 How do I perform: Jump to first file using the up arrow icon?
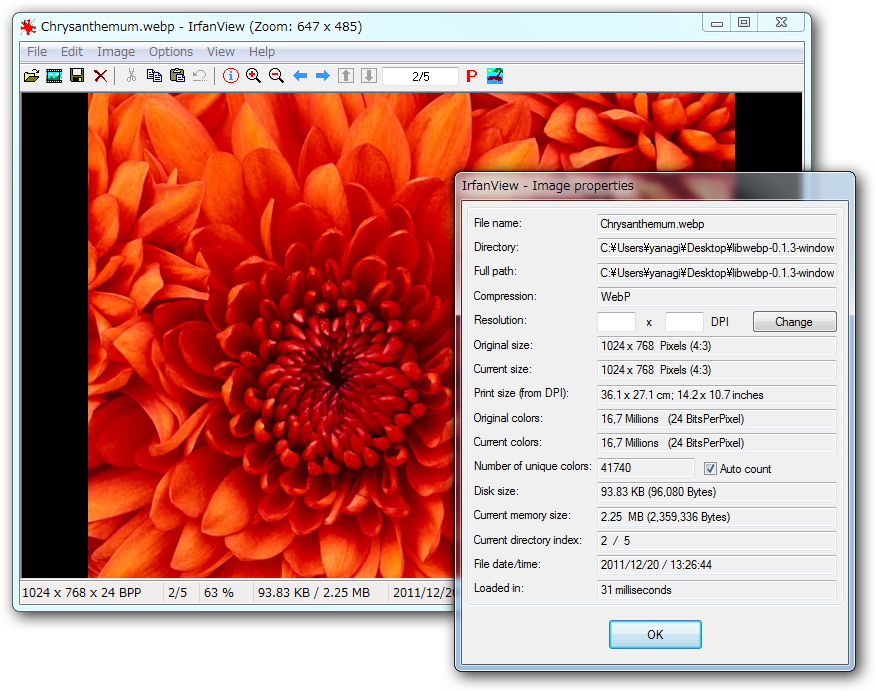point(344,75)
